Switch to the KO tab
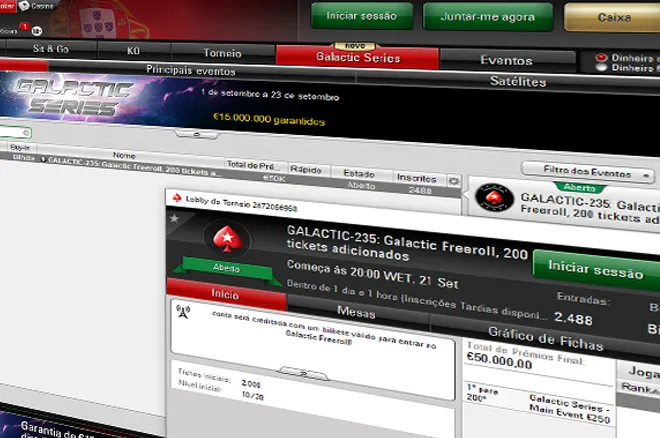The height and width of the screenshot is (438, 660). [133, 51]
